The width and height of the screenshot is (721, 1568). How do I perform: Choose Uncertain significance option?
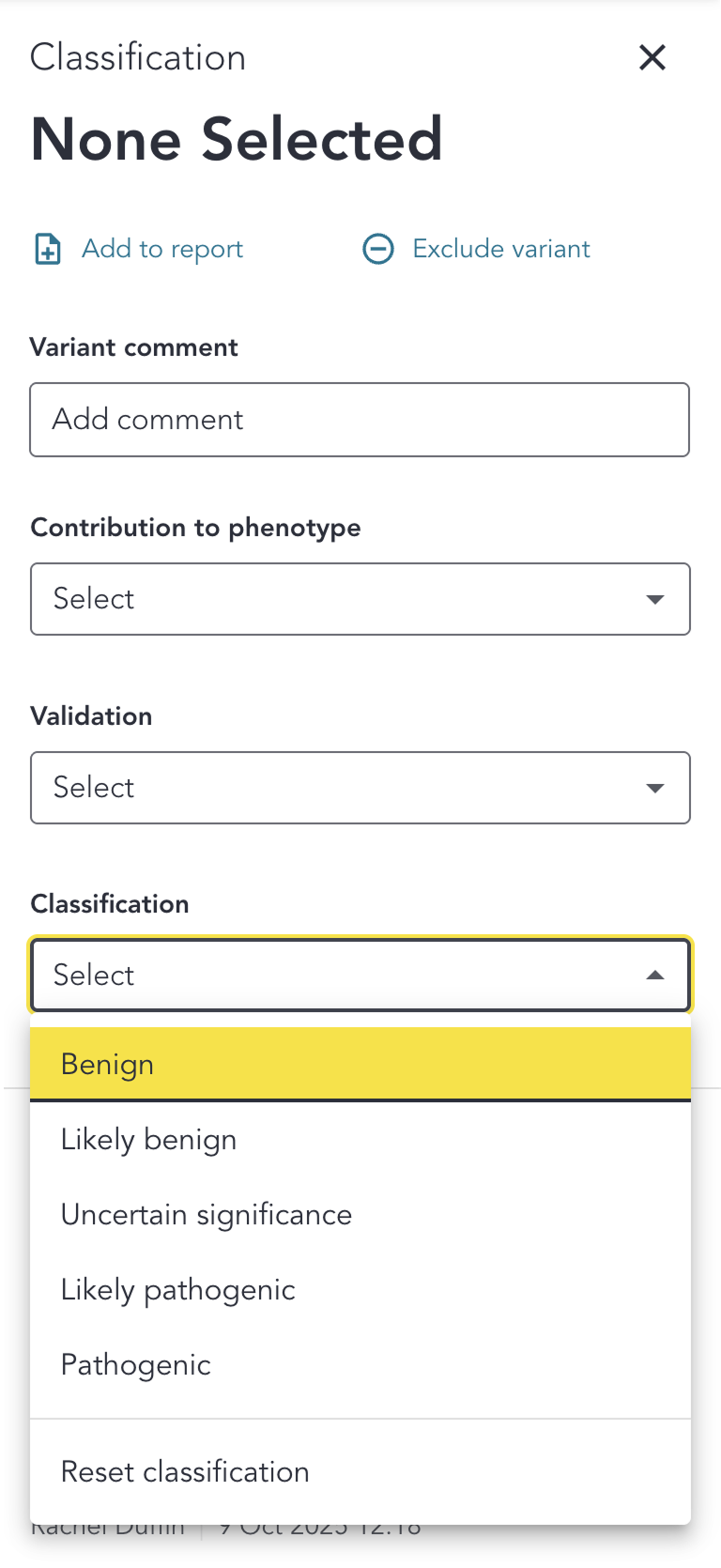(360, 1214)
